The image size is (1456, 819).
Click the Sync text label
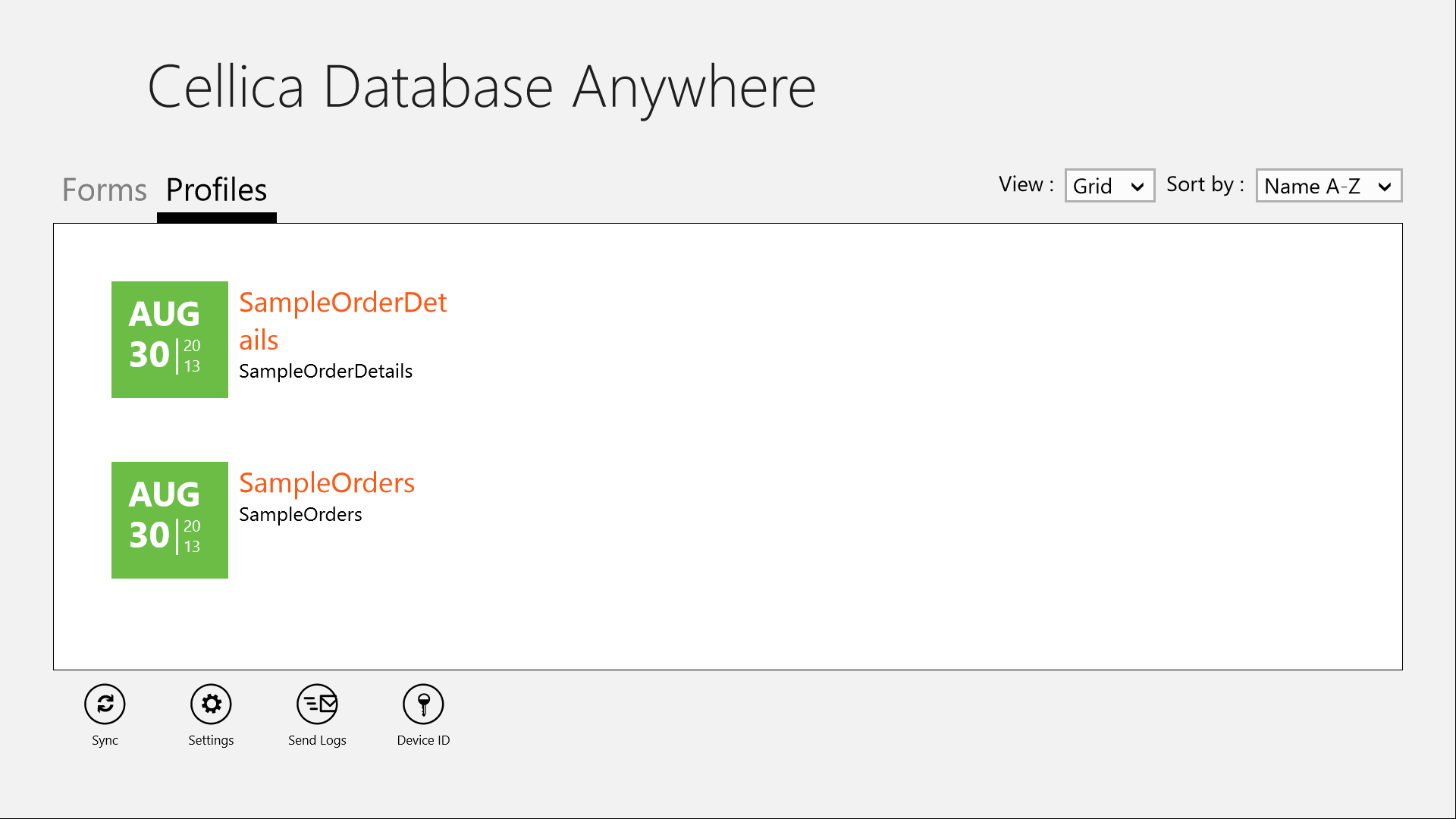(105, 740)
